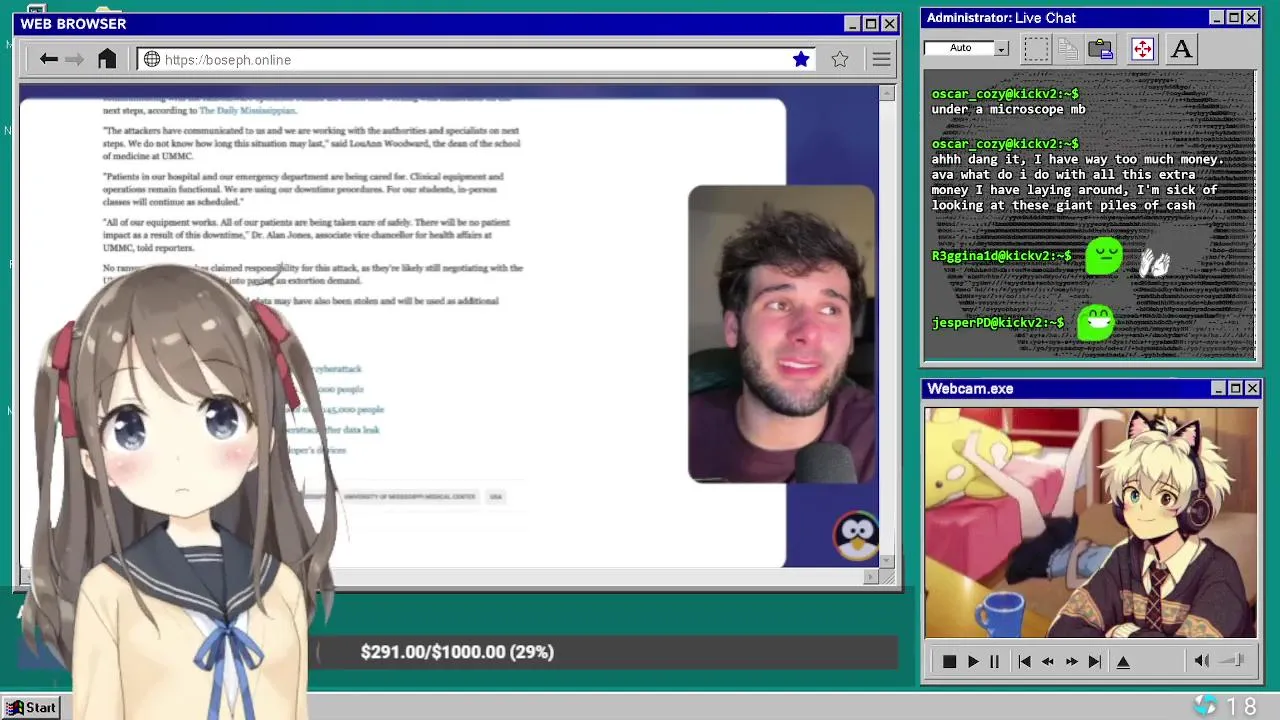Open the Start menu
Screen dimensions: 1280x720
tap(32, 707)
